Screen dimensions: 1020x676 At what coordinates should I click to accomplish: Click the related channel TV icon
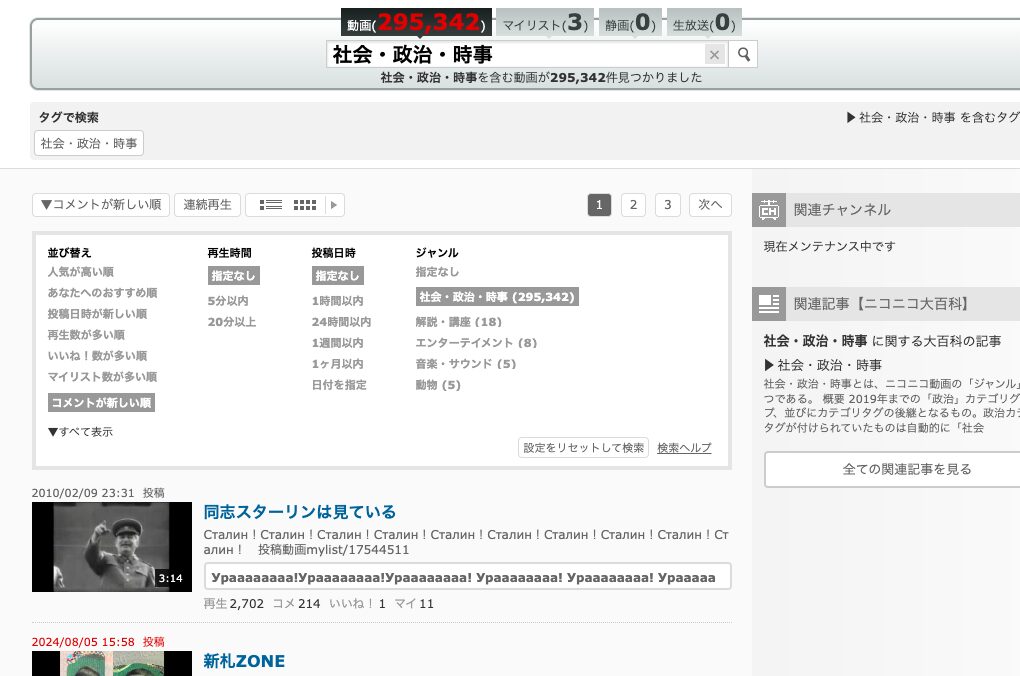[x=769, y=210]
